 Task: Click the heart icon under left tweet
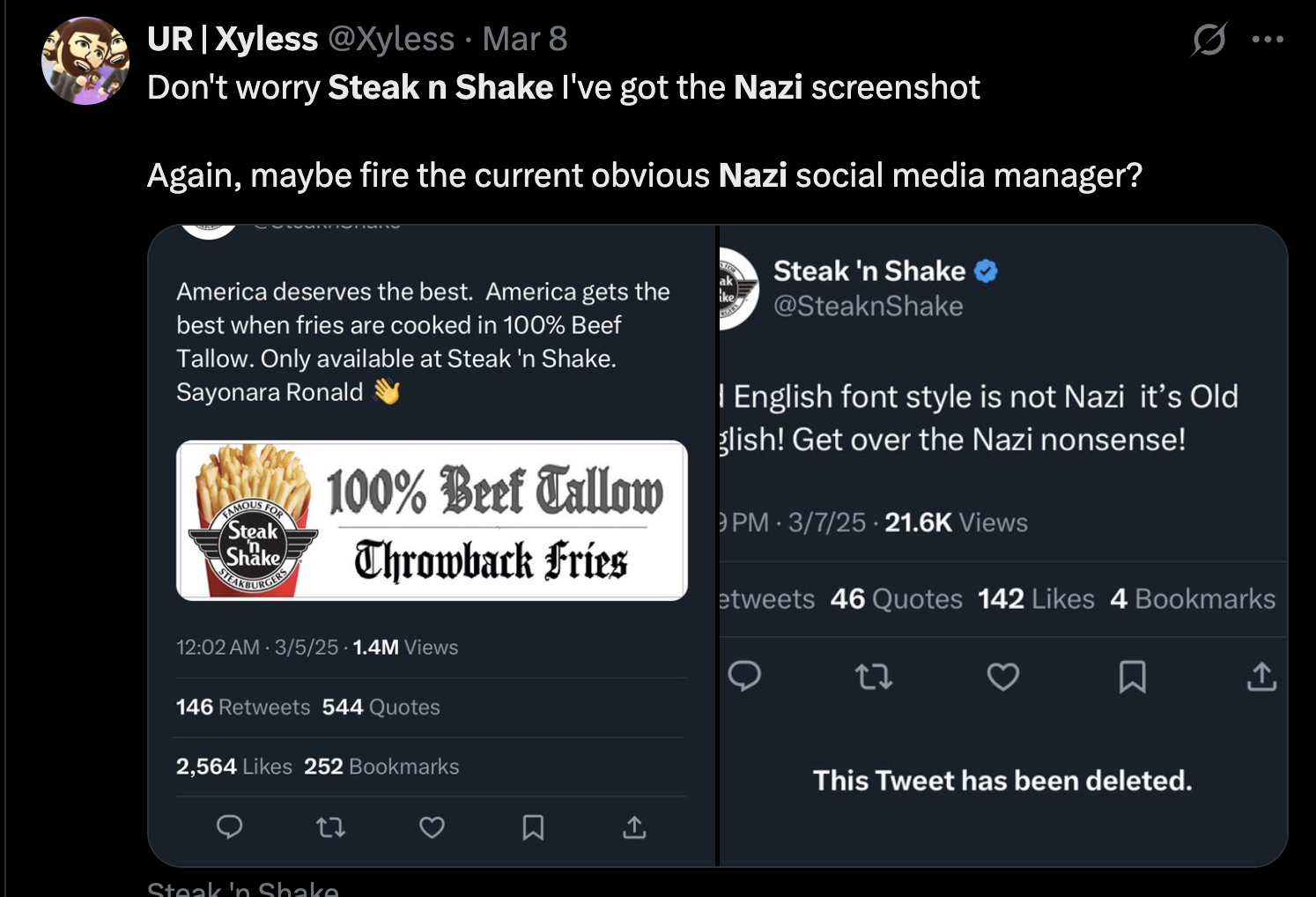(x=432, y=827)
